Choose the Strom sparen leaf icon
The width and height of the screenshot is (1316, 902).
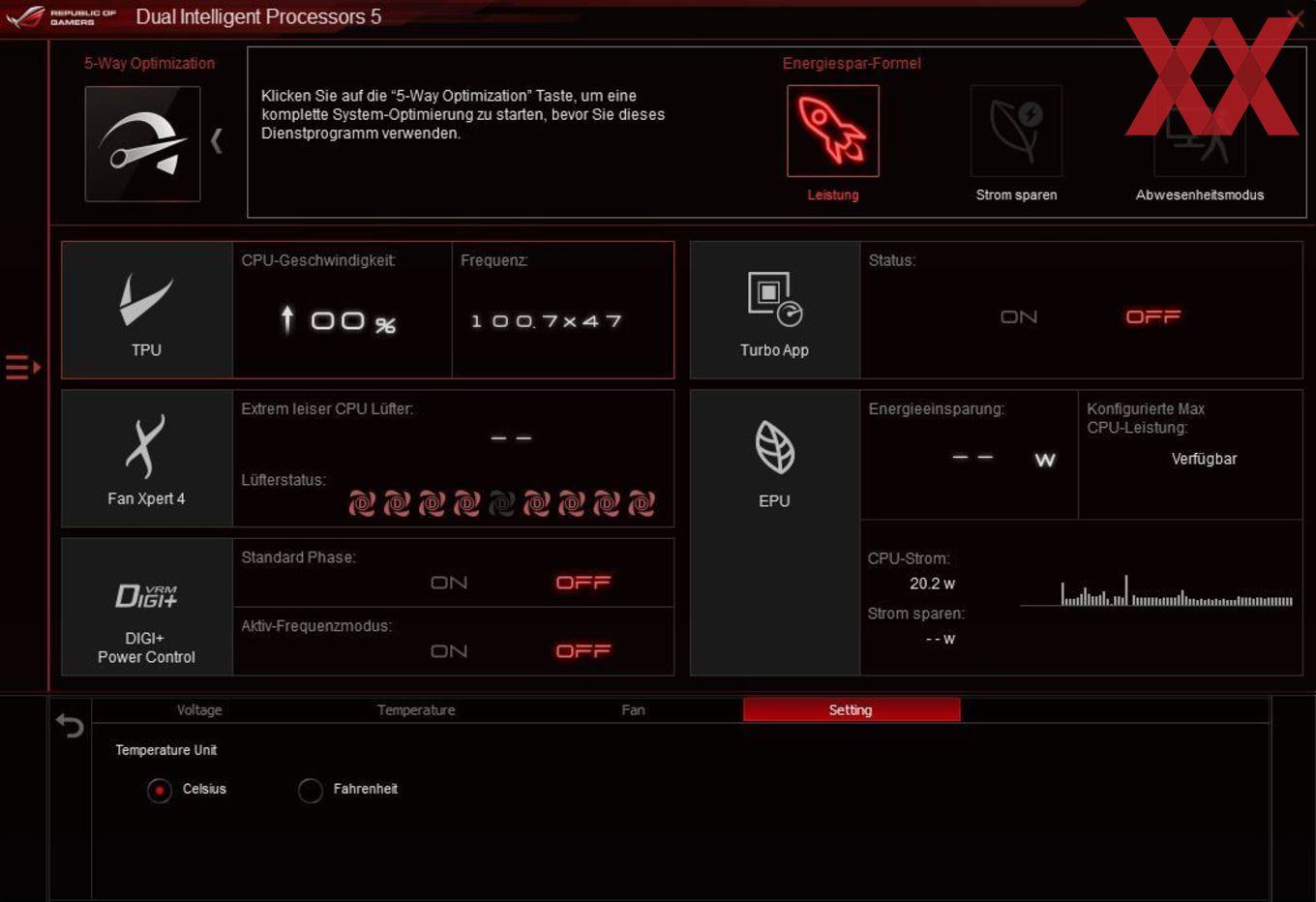pos(1016,131)
